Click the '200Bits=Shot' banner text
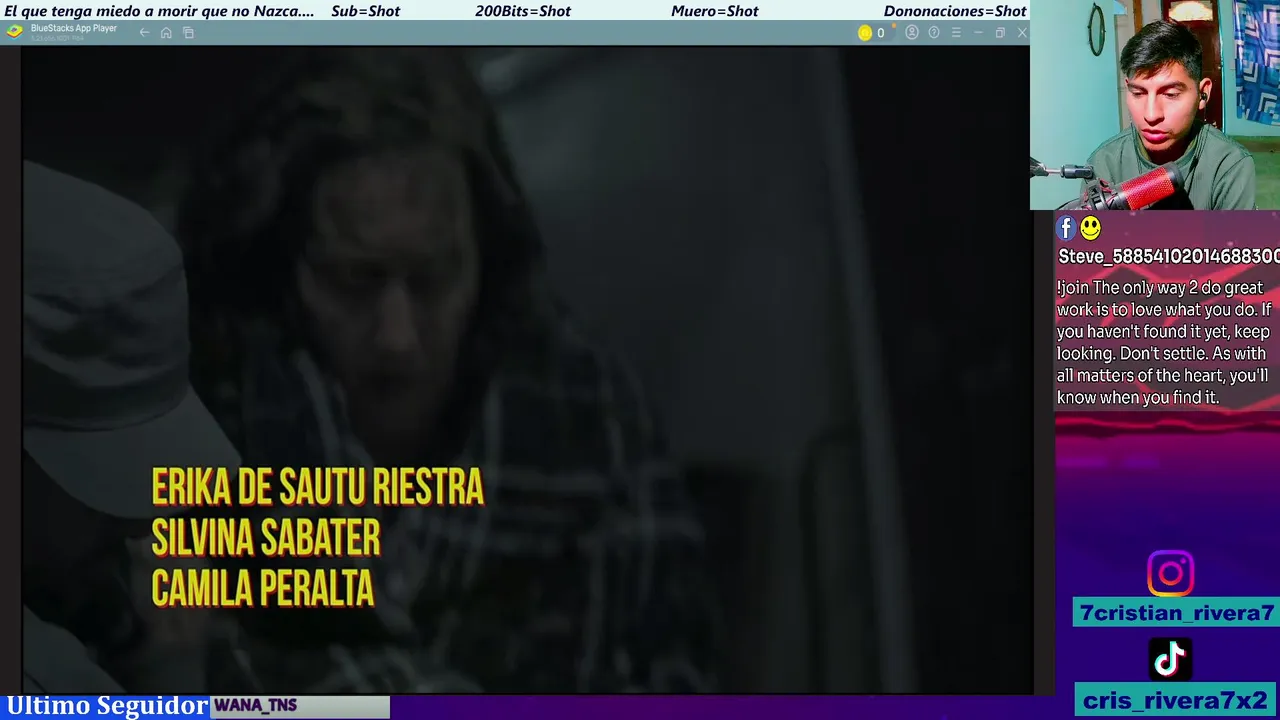Screen dimensions: 1280x720 [x=523, y=11]
